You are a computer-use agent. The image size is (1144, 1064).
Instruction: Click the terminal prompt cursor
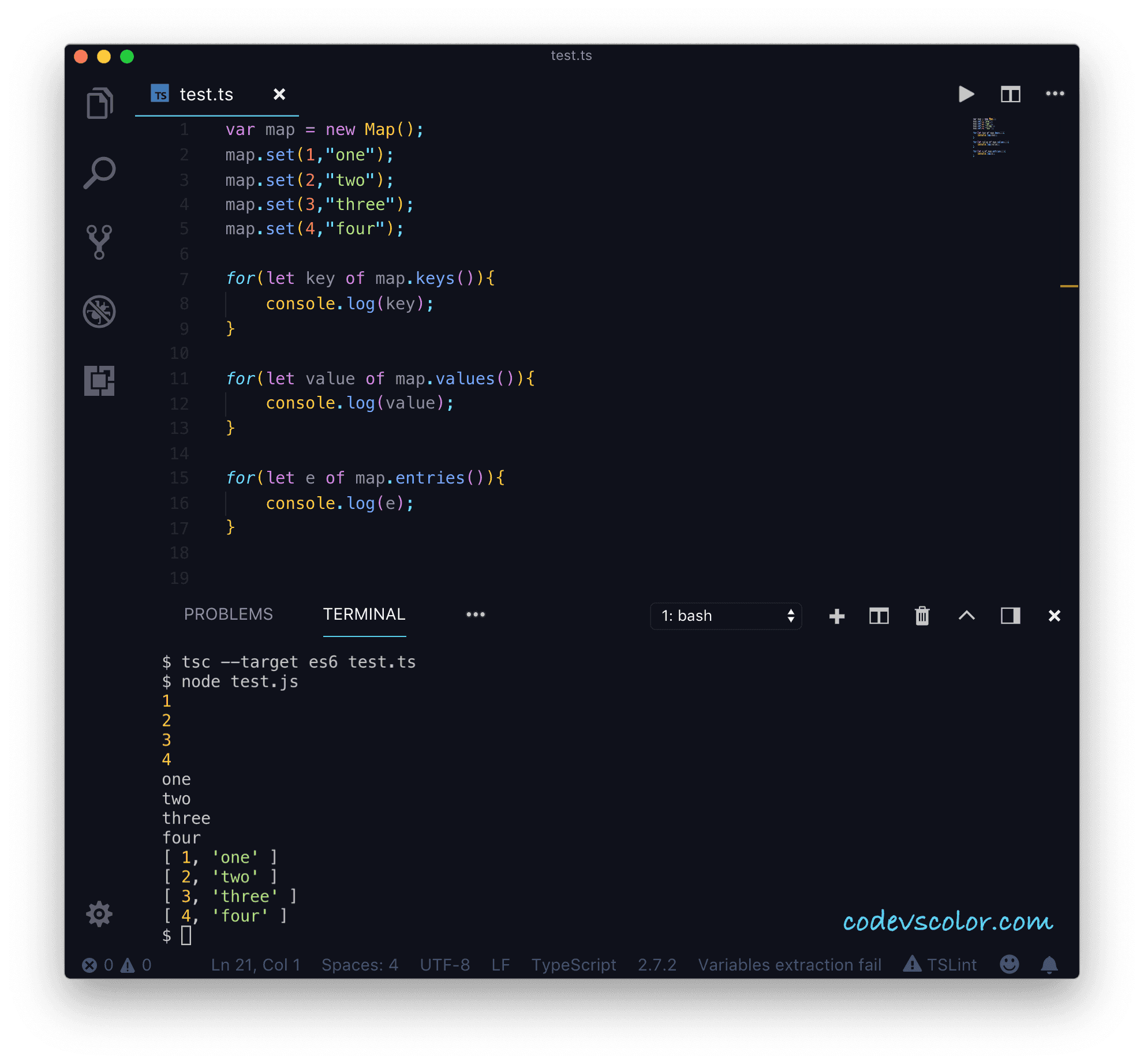pos(186,935)
